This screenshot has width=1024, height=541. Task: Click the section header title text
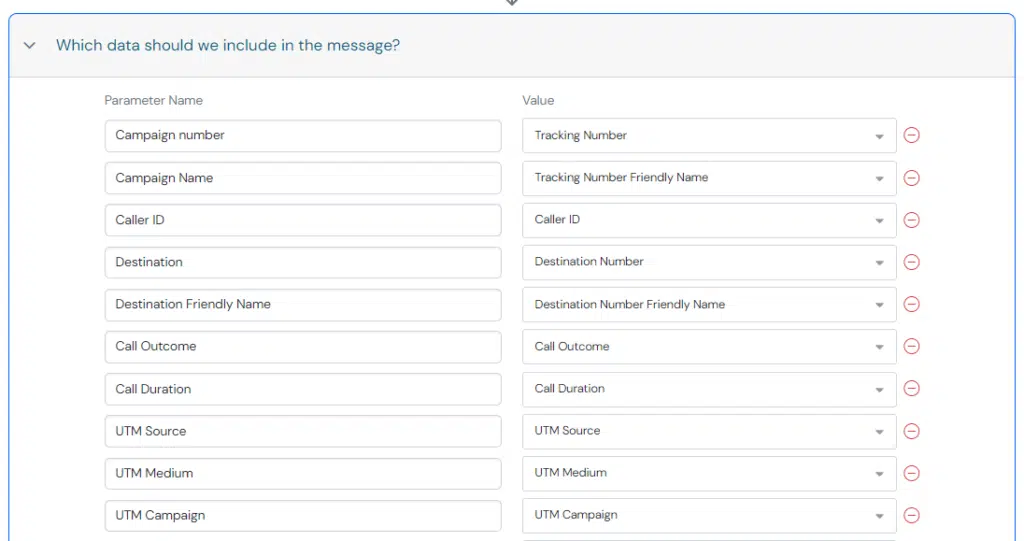[228, 45]
